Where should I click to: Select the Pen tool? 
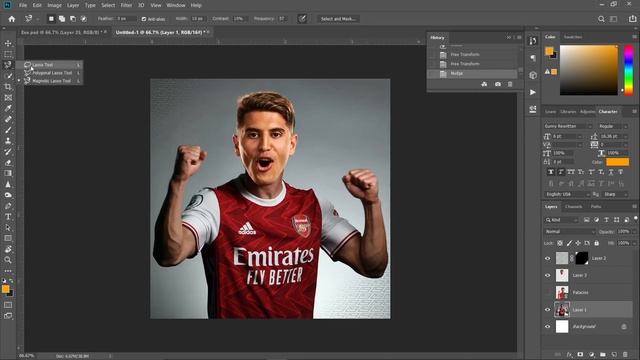[x=8, y=206]
